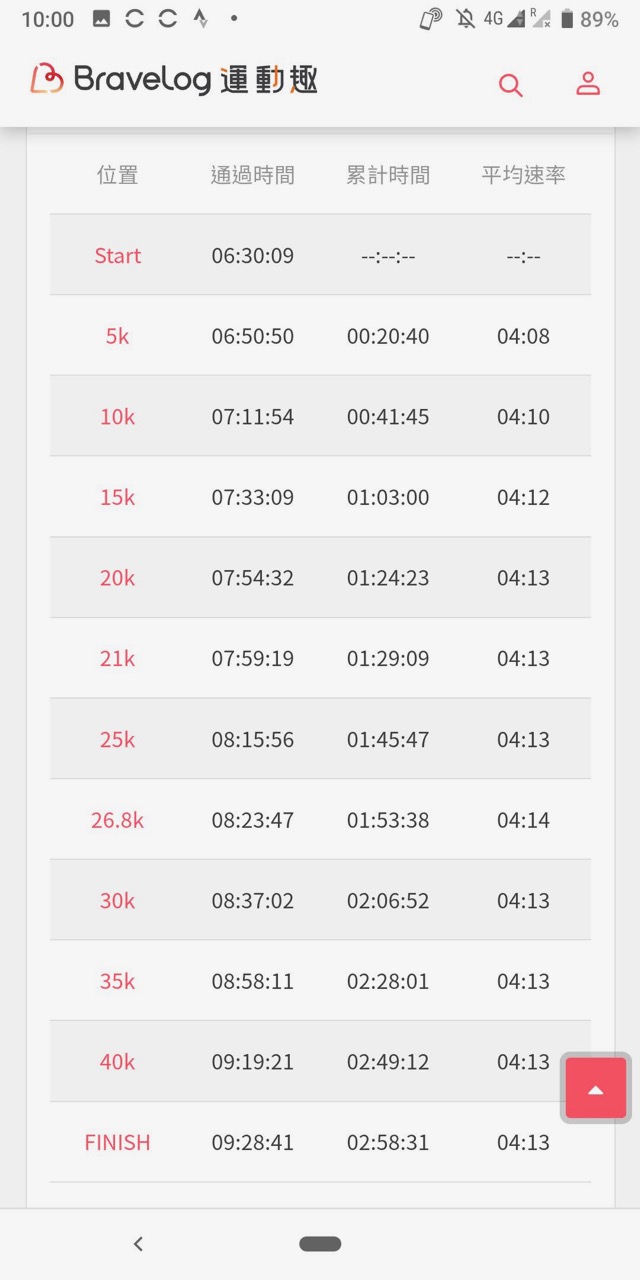Tap the Bravelog logo
This screenshot has height=1280, width=640.
click(174, 80)
